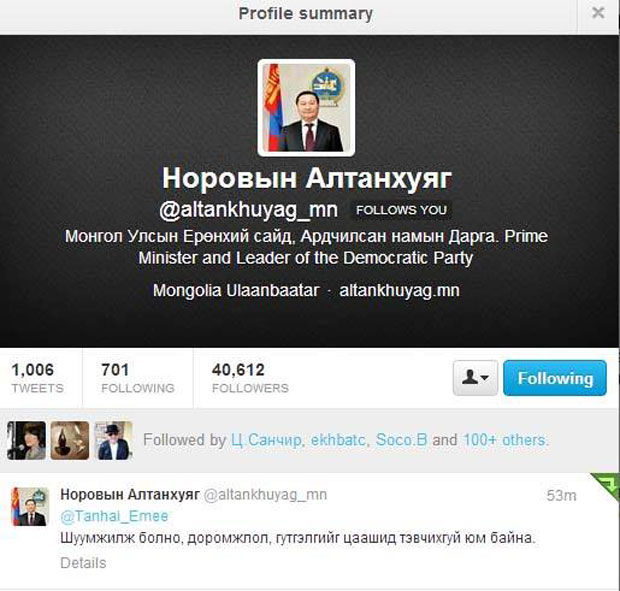620x591 pixels.
Task: Show the 100+ others followers link
Action: [505, 440]
